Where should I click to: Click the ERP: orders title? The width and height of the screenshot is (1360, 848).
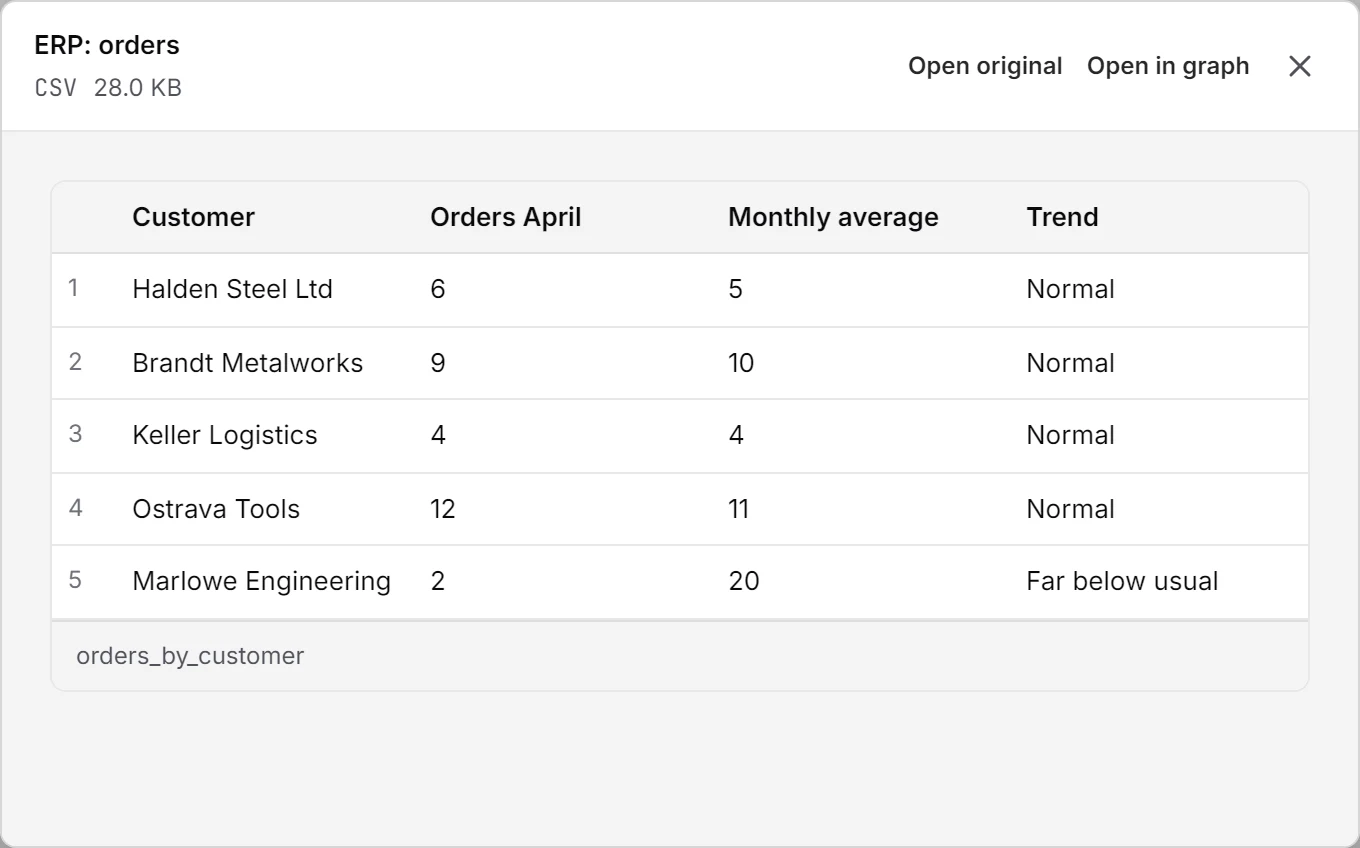(x=107, y=45)
